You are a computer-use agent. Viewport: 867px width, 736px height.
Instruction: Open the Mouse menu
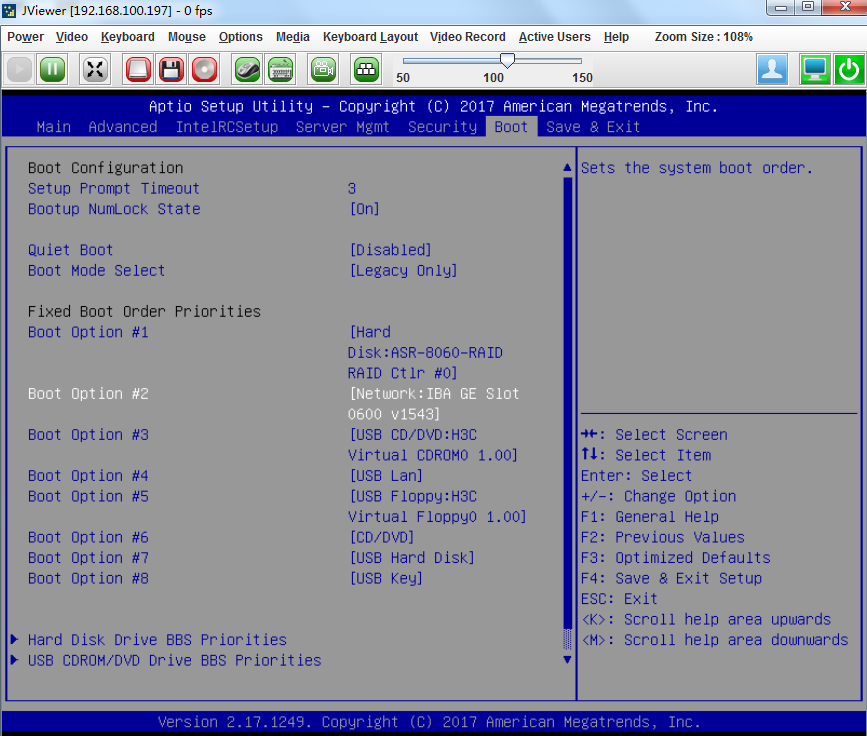(187, 37)
